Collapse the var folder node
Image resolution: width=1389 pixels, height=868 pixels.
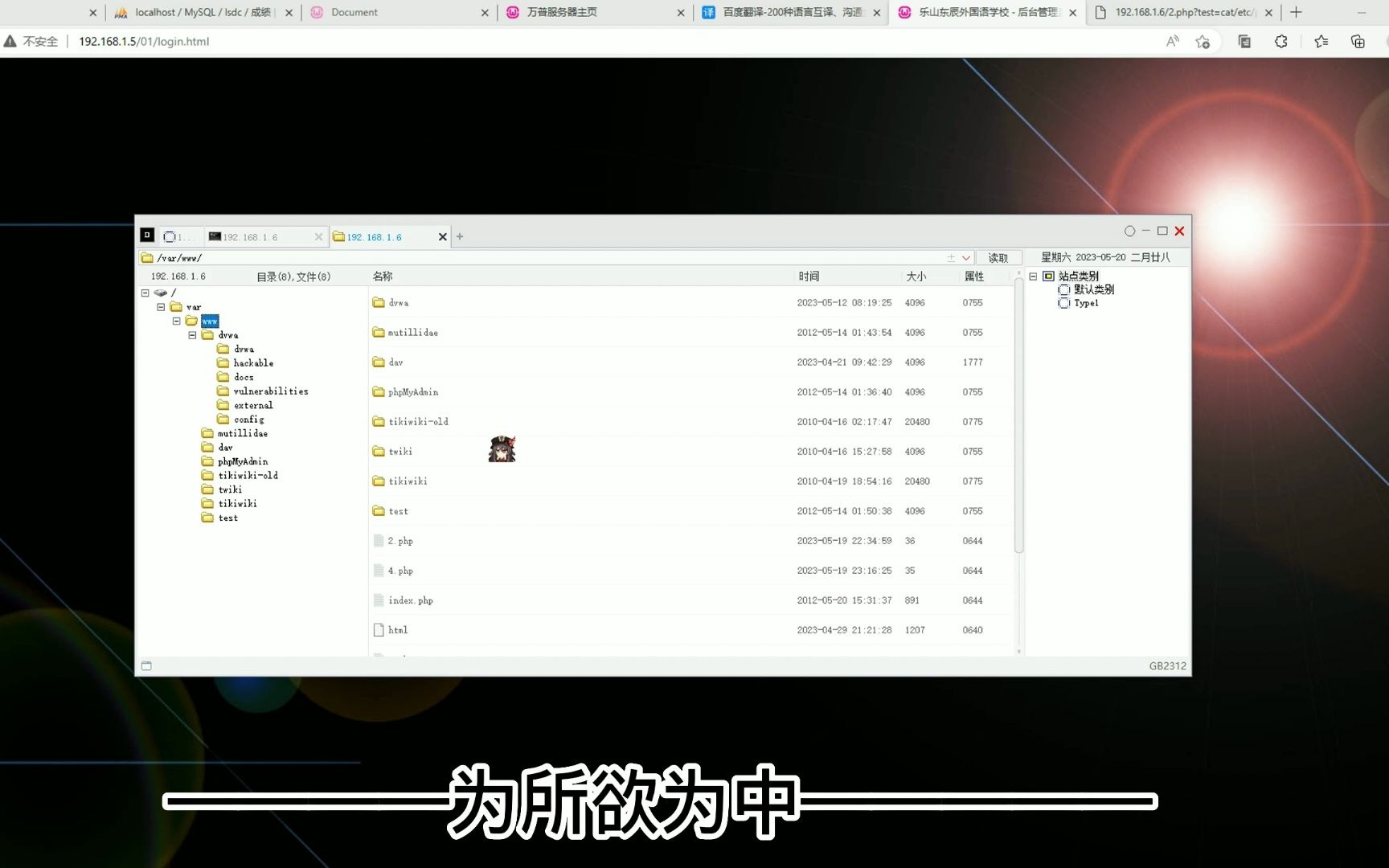click(161, 307)
